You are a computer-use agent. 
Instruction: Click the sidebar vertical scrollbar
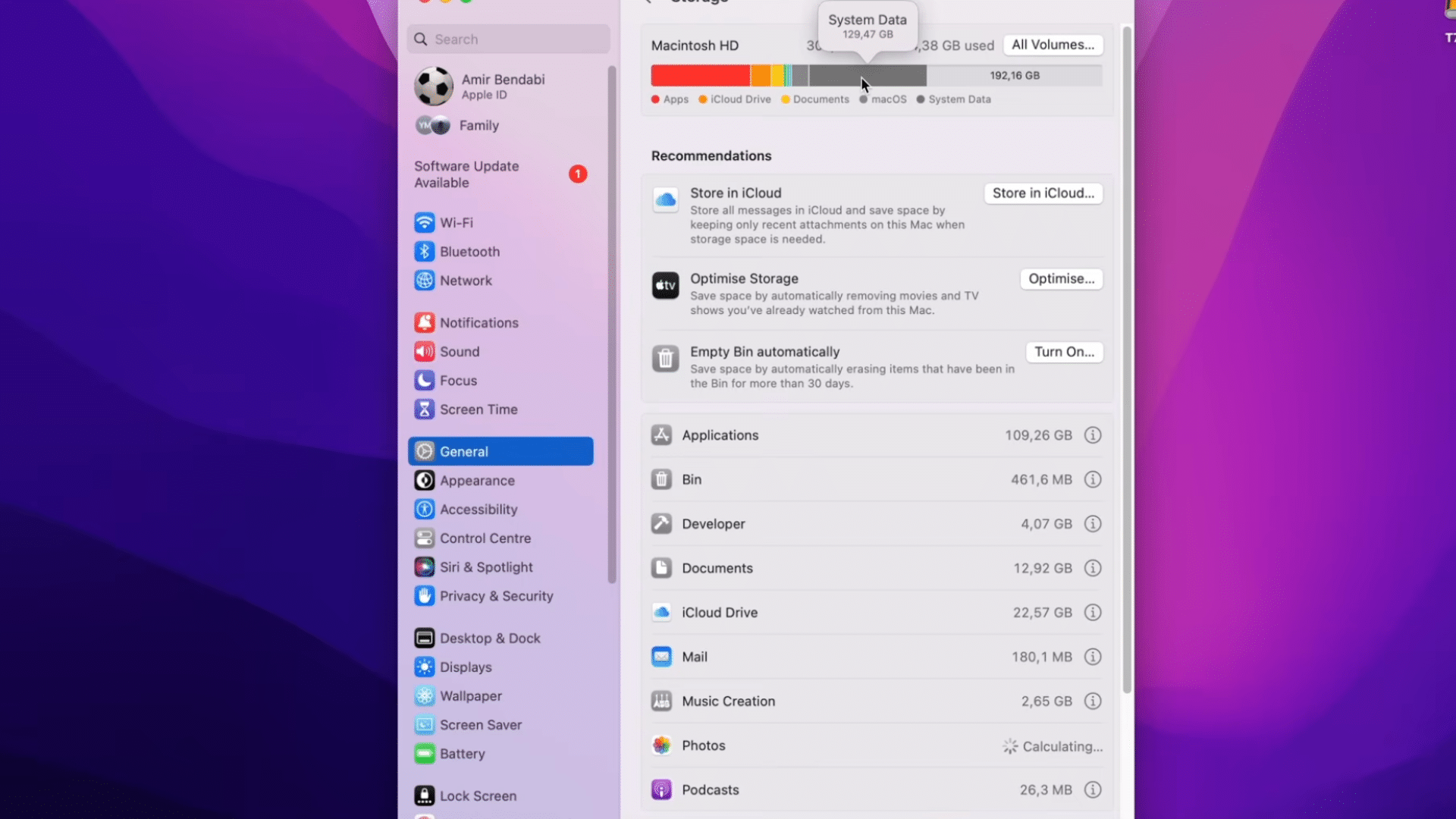(x=612, y=325)
